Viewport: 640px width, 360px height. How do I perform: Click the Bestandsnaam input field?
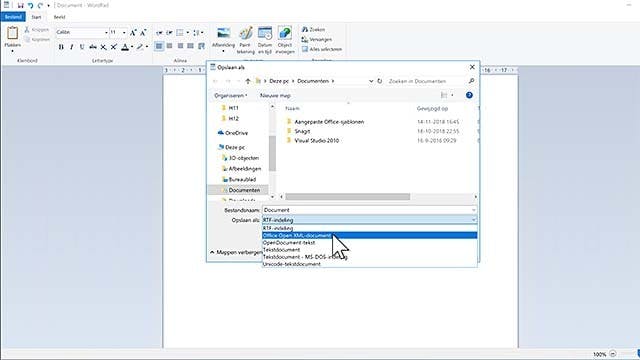[x=369, y=210]
